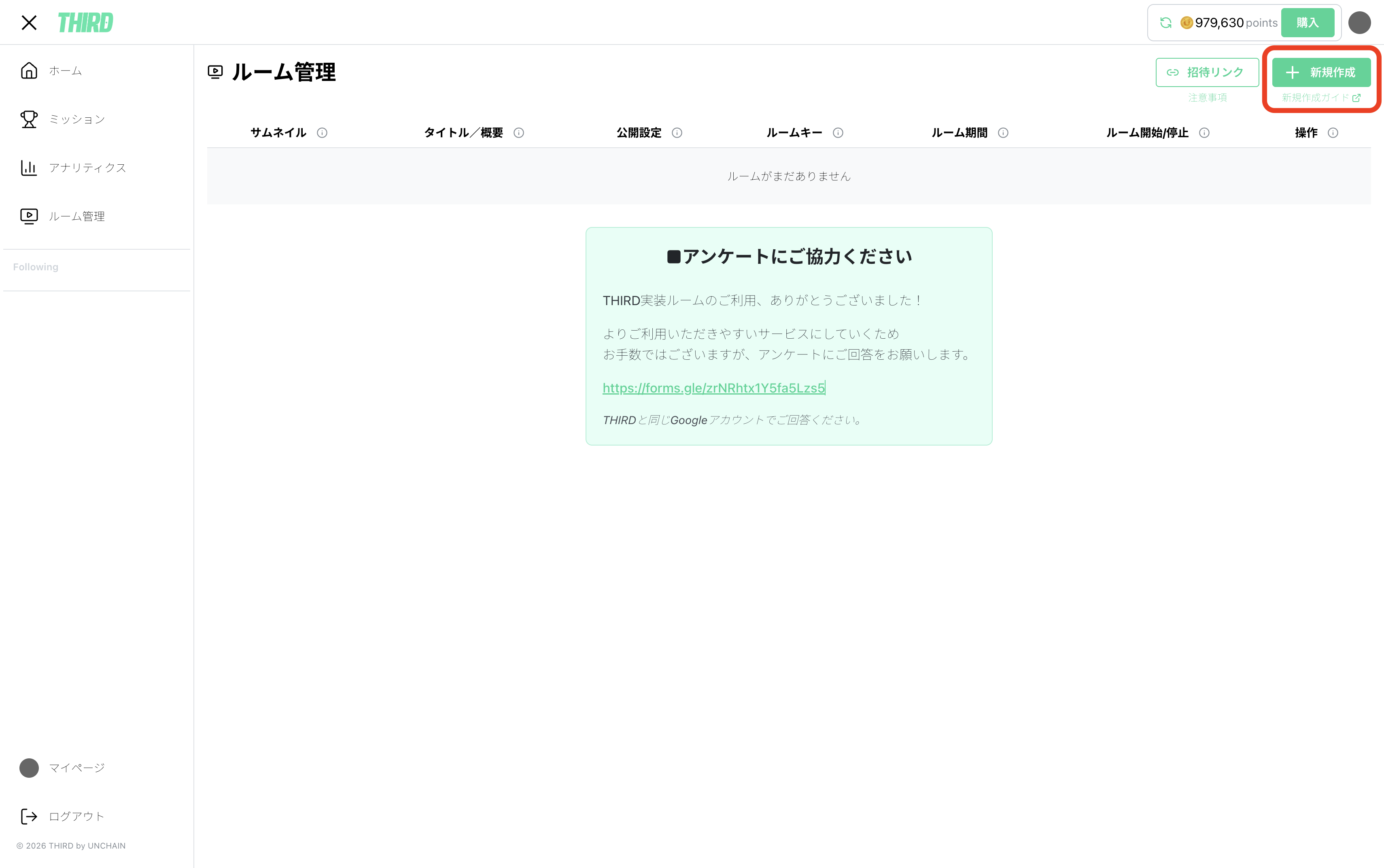Click info icon beside タイトル／概要
Image resolution: width=1384 pixels, height=868 pixels.
519,133
